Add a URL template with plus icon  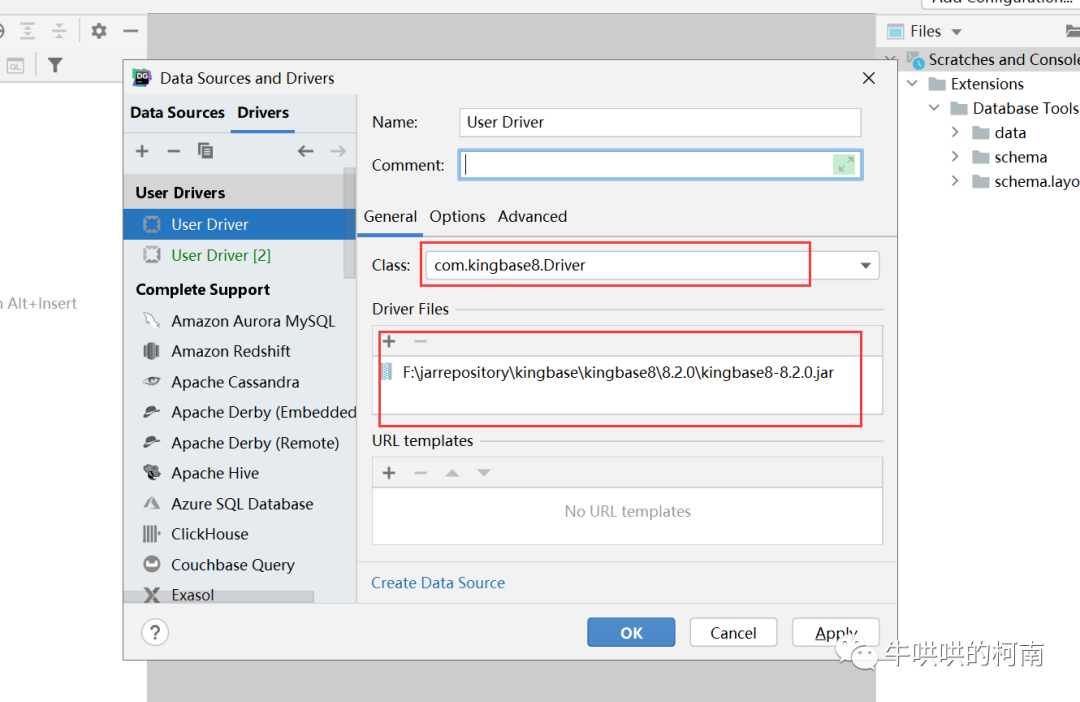pos(389,473)
